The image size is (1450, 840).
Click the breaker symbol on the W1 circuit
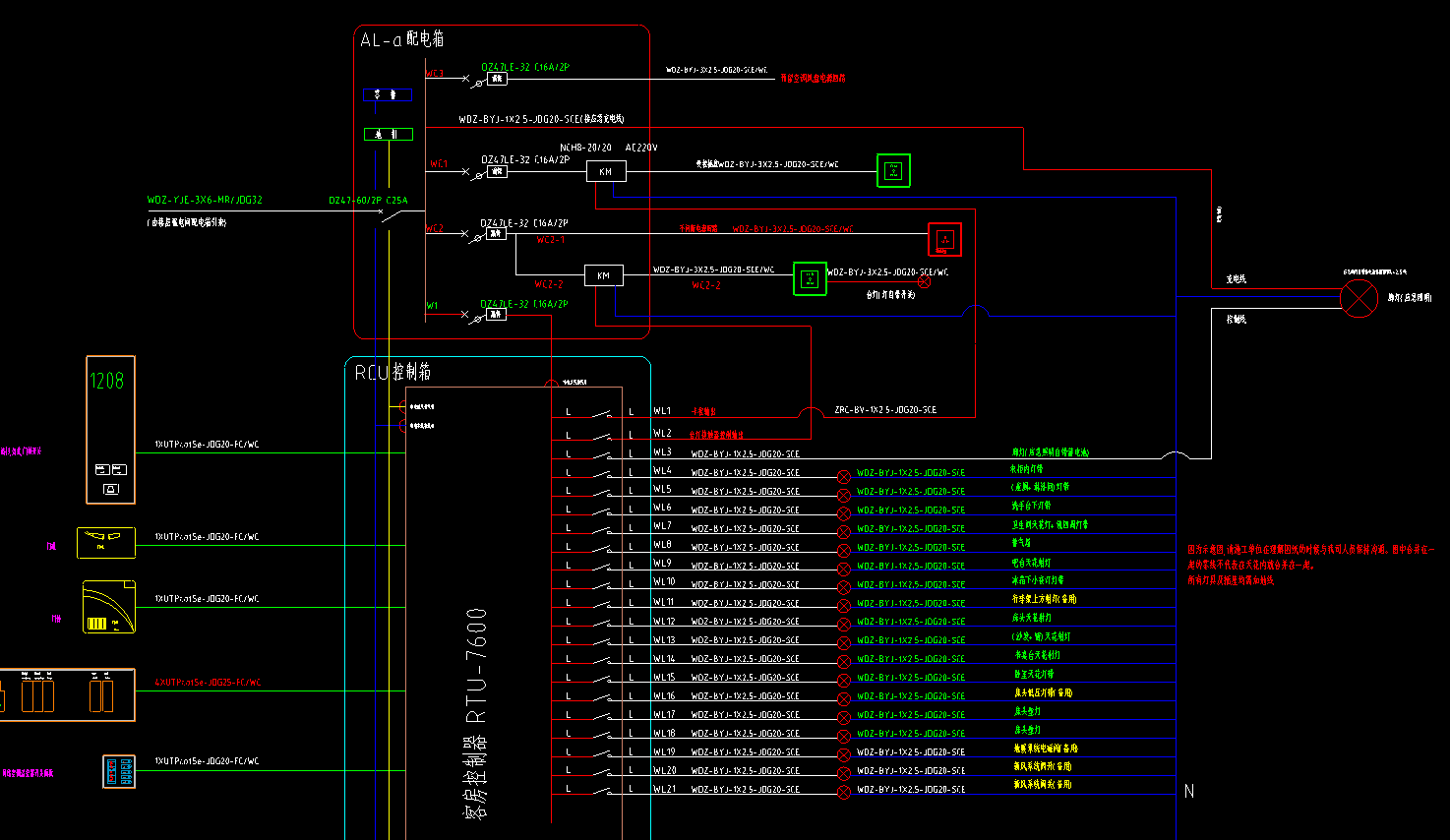482,315
